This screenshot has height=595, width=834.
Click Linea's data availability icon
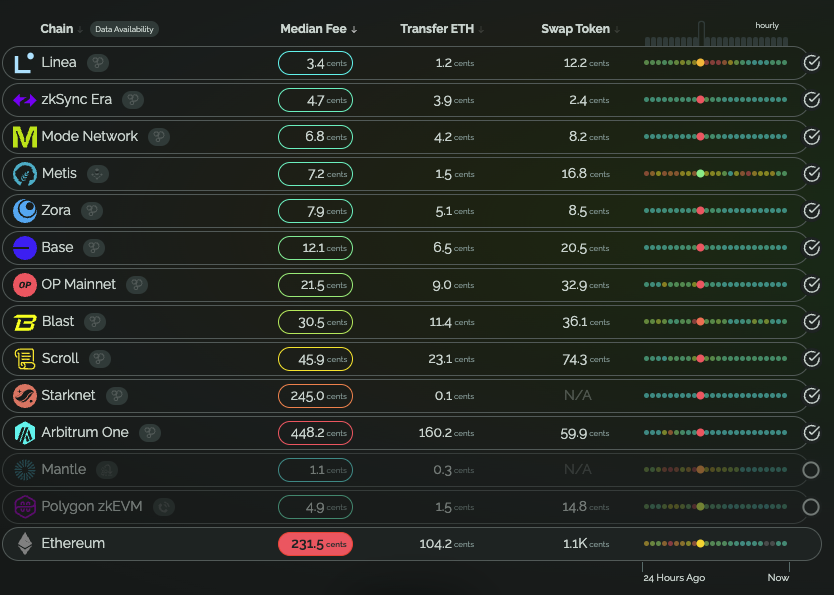[x=98, y=63]
